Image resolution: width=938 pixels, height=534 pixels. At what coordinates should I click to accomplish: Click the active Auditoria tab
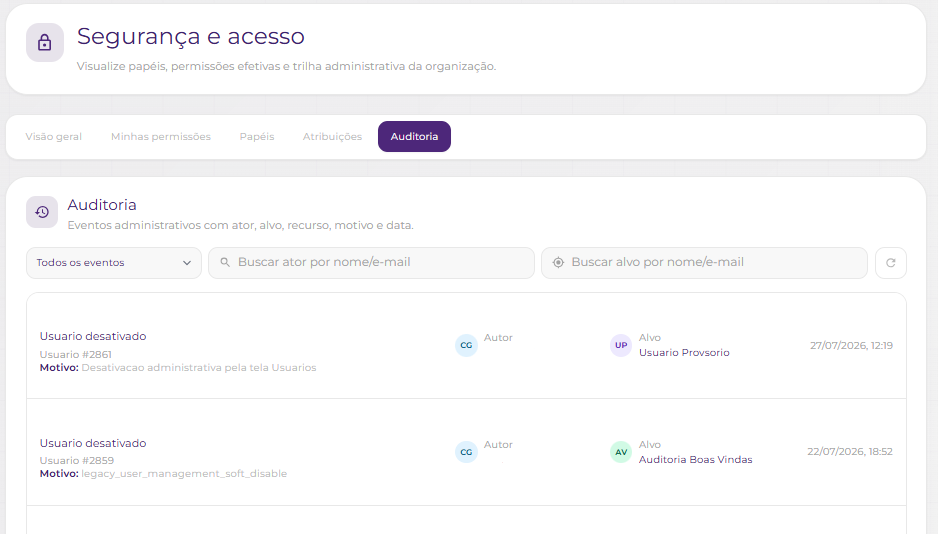[415, 136]
